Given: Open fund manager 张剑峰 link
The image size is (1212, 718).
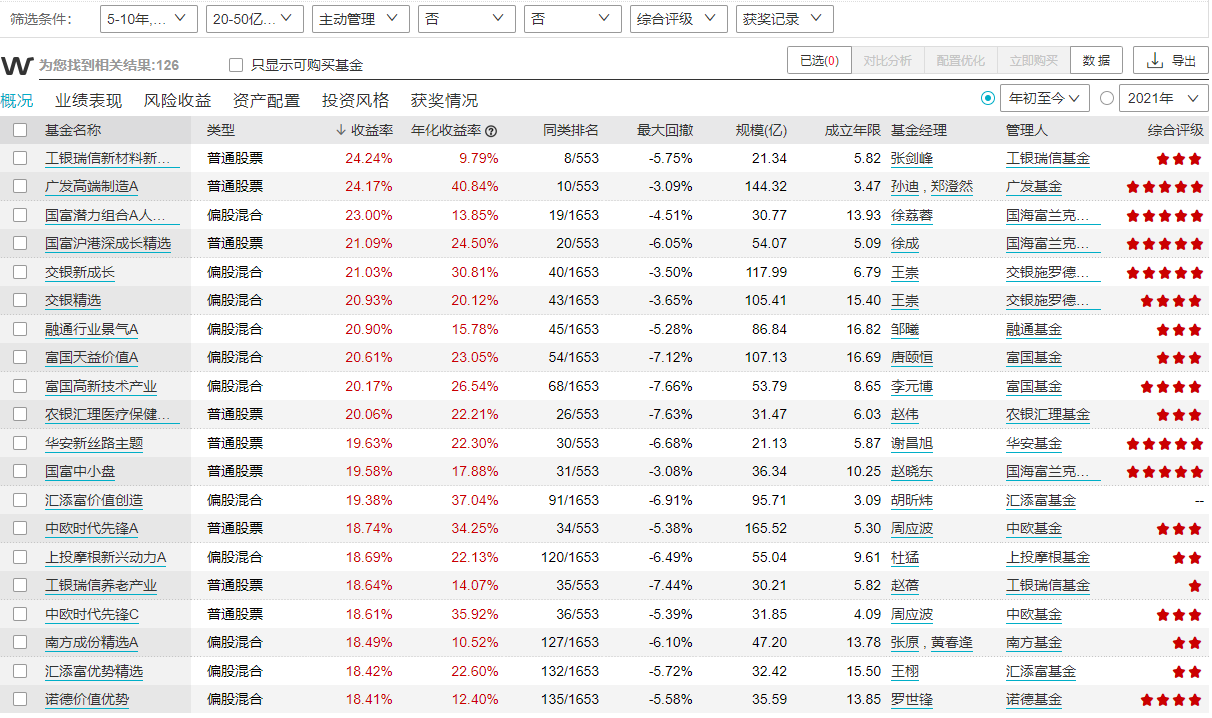Looking at the screenshot, I should (x=910, y=158).
